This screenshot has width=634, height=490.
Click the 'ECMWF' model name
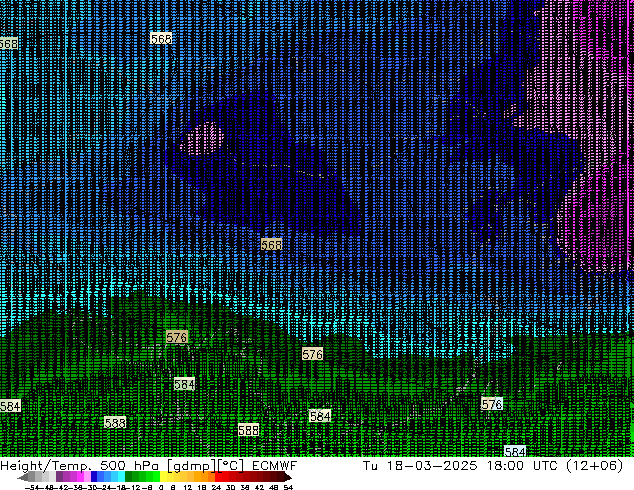[x=275, y=466]
